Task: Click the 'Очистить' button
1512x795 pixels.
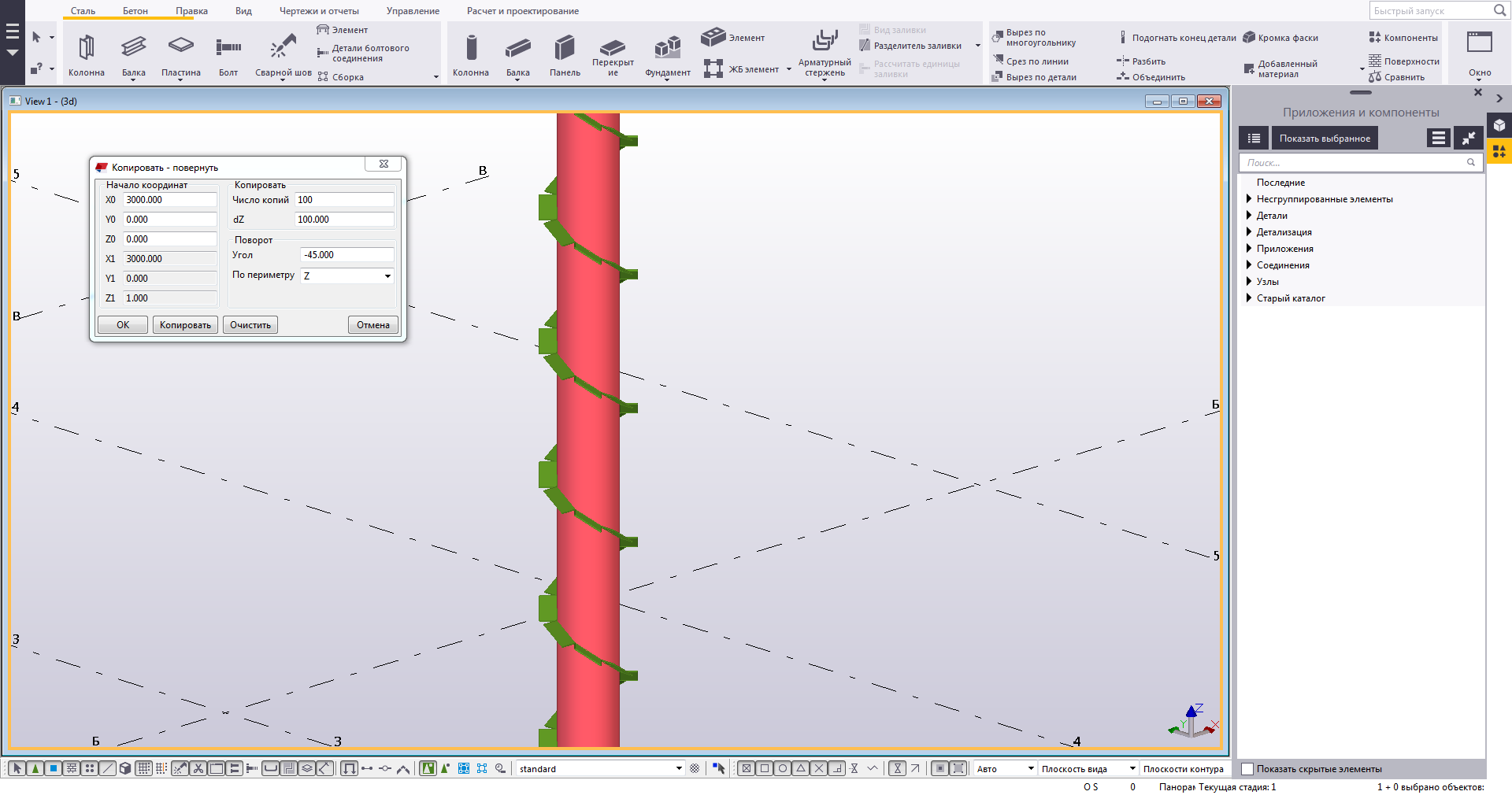Action: [250, 325]
